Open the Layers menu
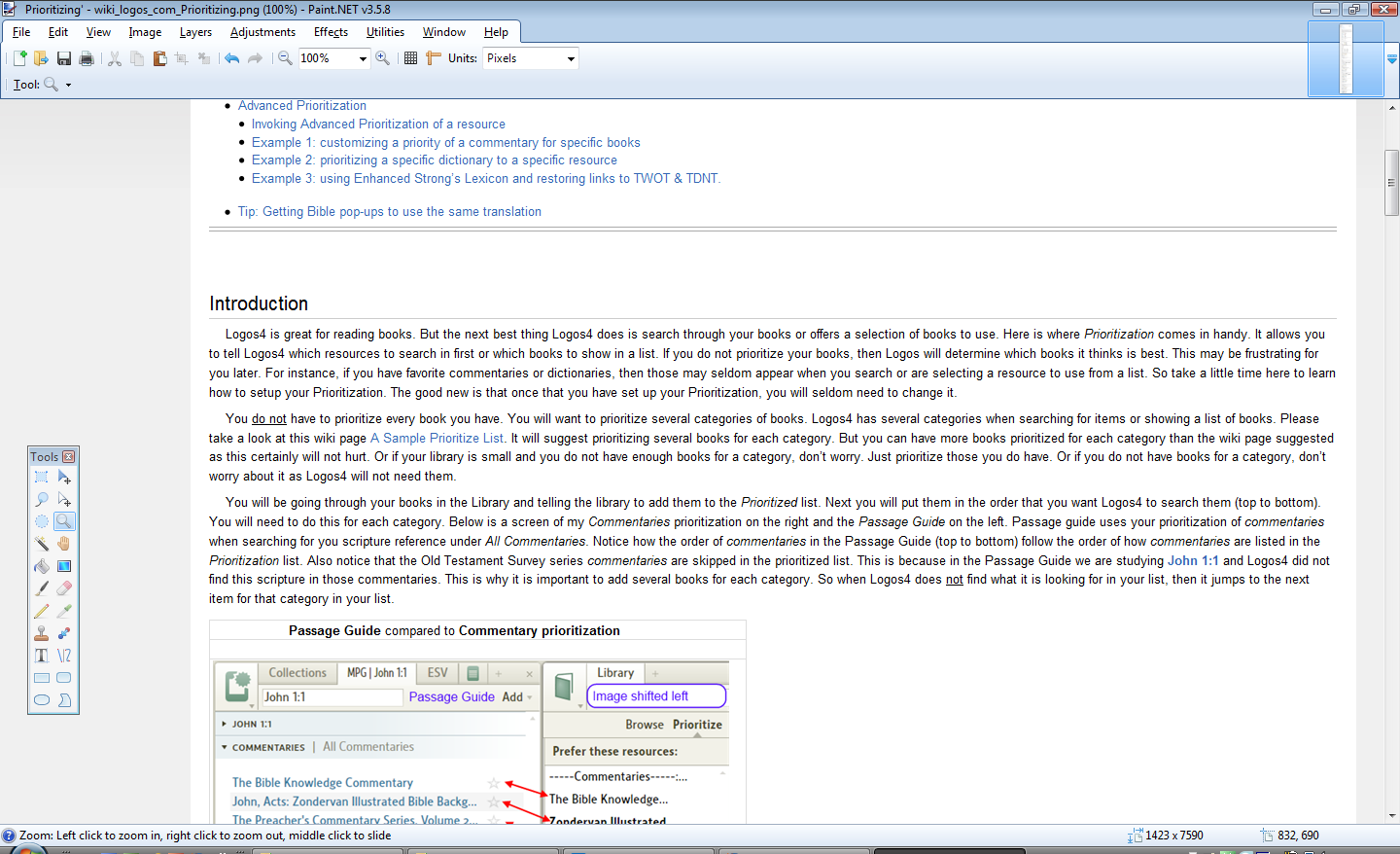1400x854 pixels. [195, 32]
